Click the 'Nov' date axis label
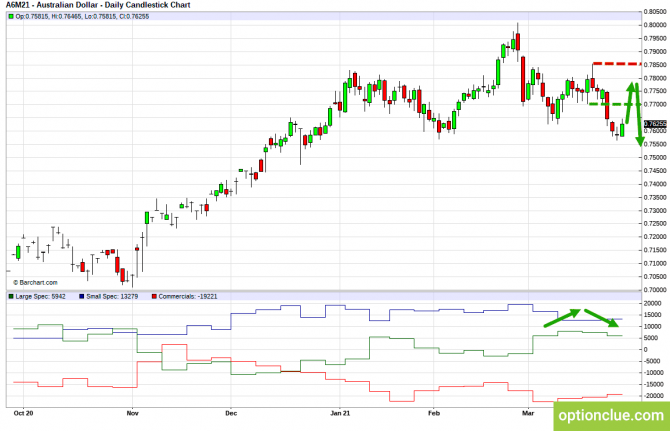670x431 pixels. click(133, 413)
